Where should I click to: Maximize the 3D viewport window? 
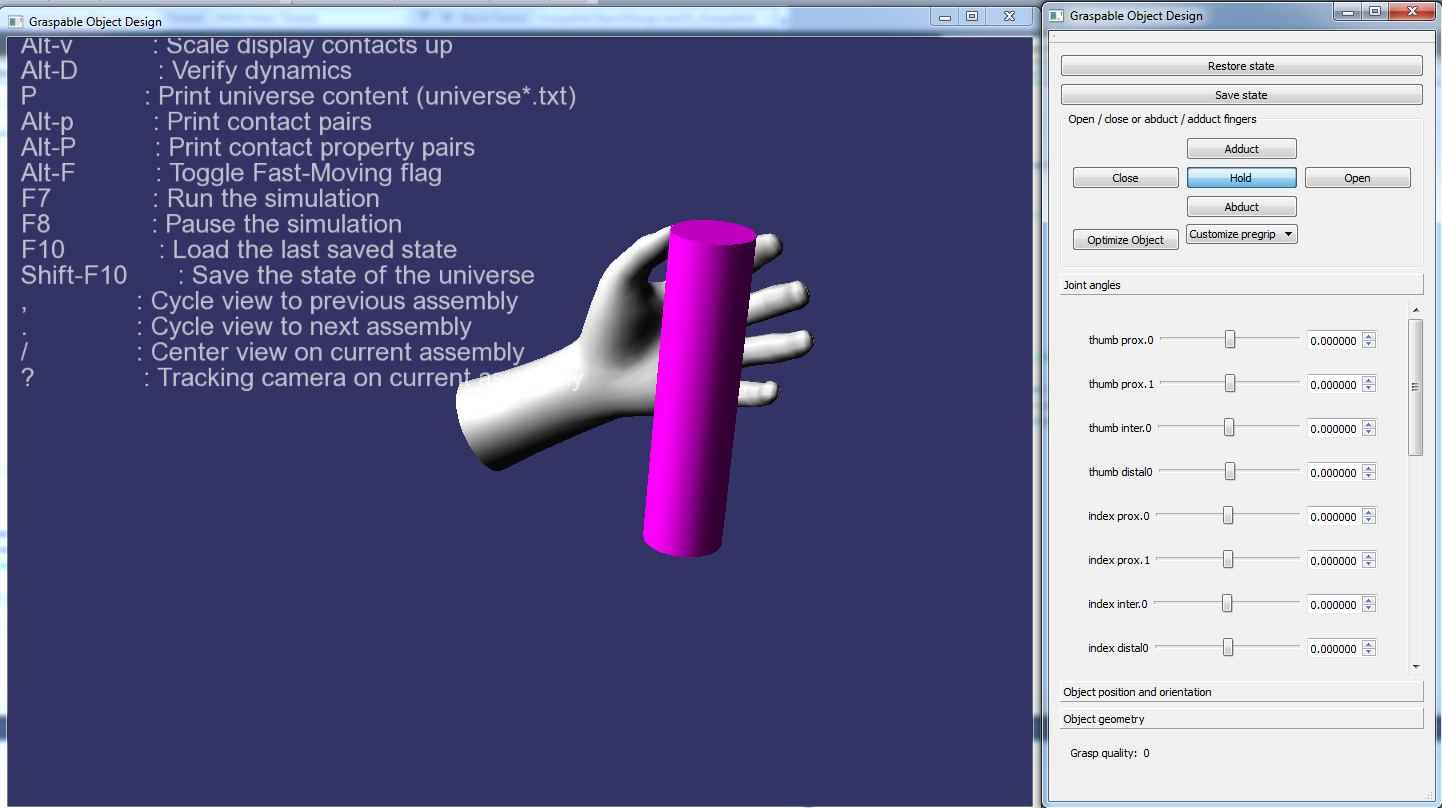coord(971,17)
